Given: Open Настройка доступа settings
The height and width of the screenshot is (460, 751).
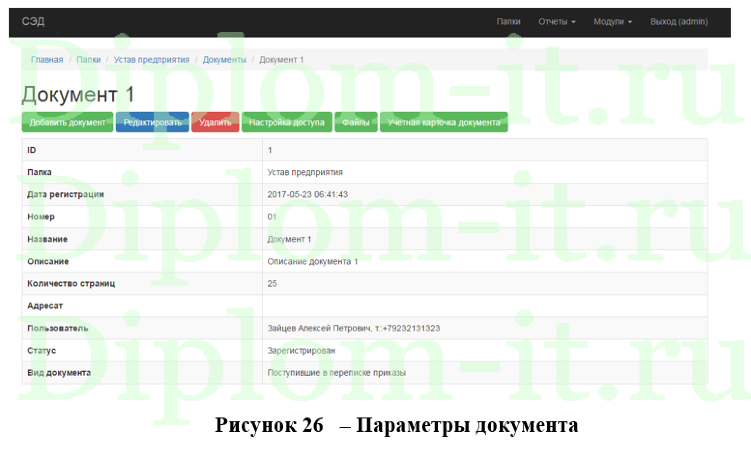Looking at the screenshot, I should tap(287, 123).
